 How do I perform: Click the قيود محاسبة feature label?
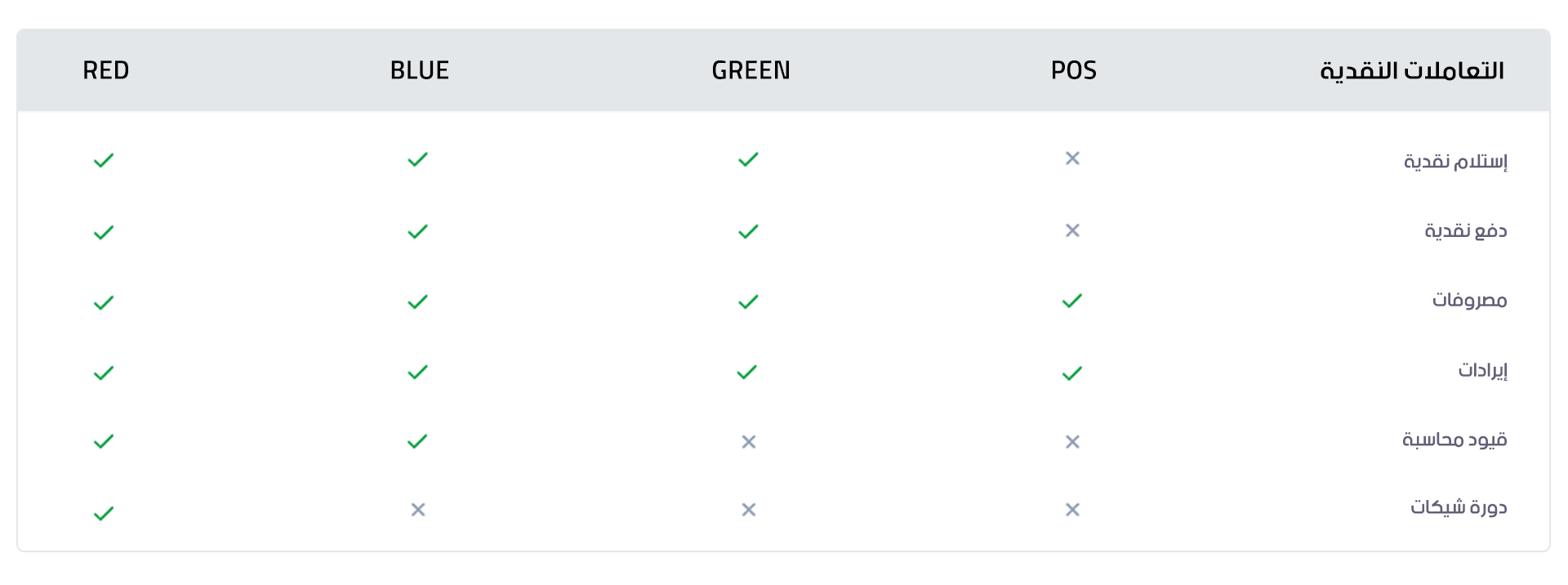click(1454, 440)
